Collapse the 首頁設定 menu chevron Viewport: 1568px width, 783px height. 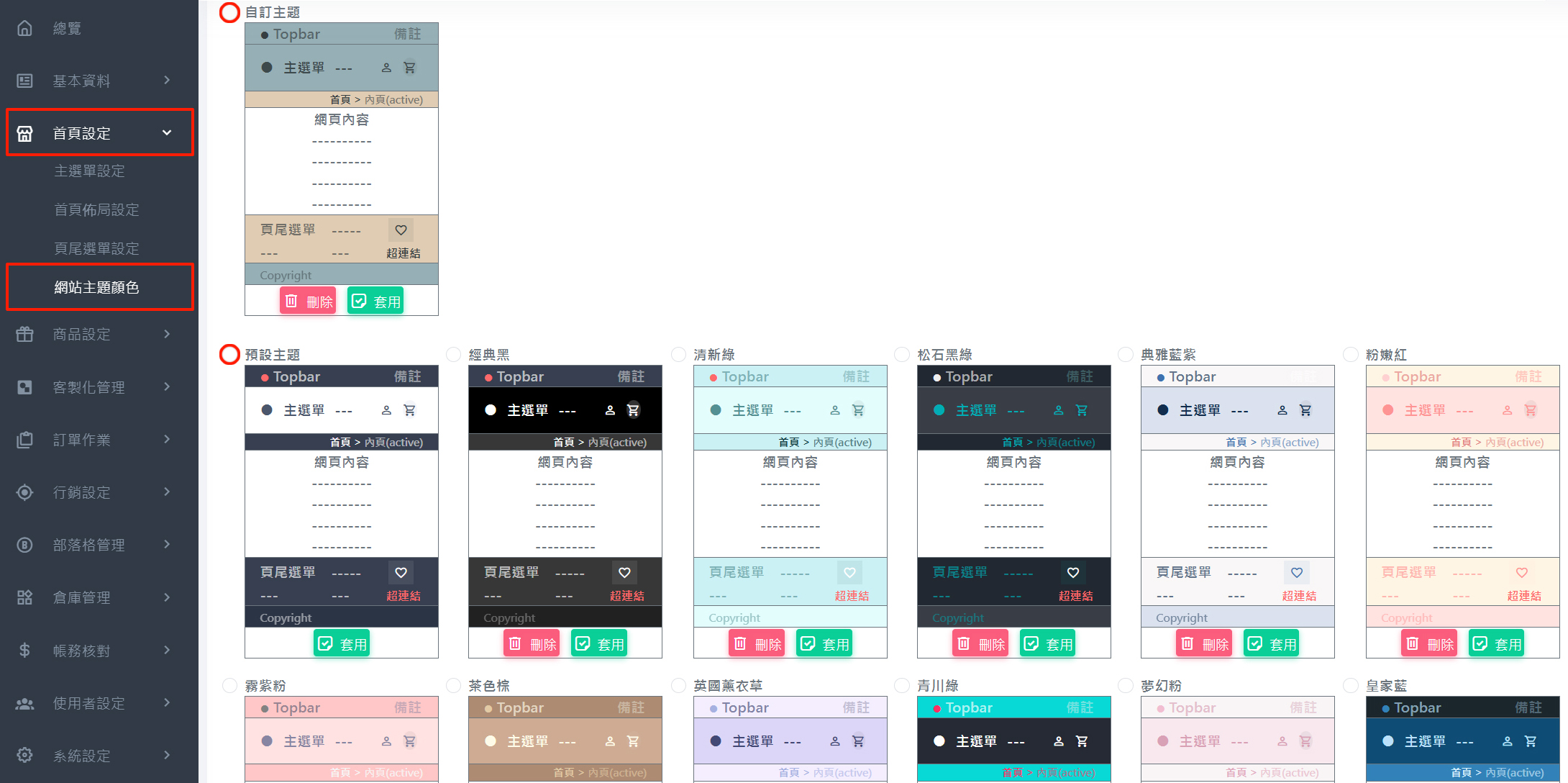(x=167, y=132)
